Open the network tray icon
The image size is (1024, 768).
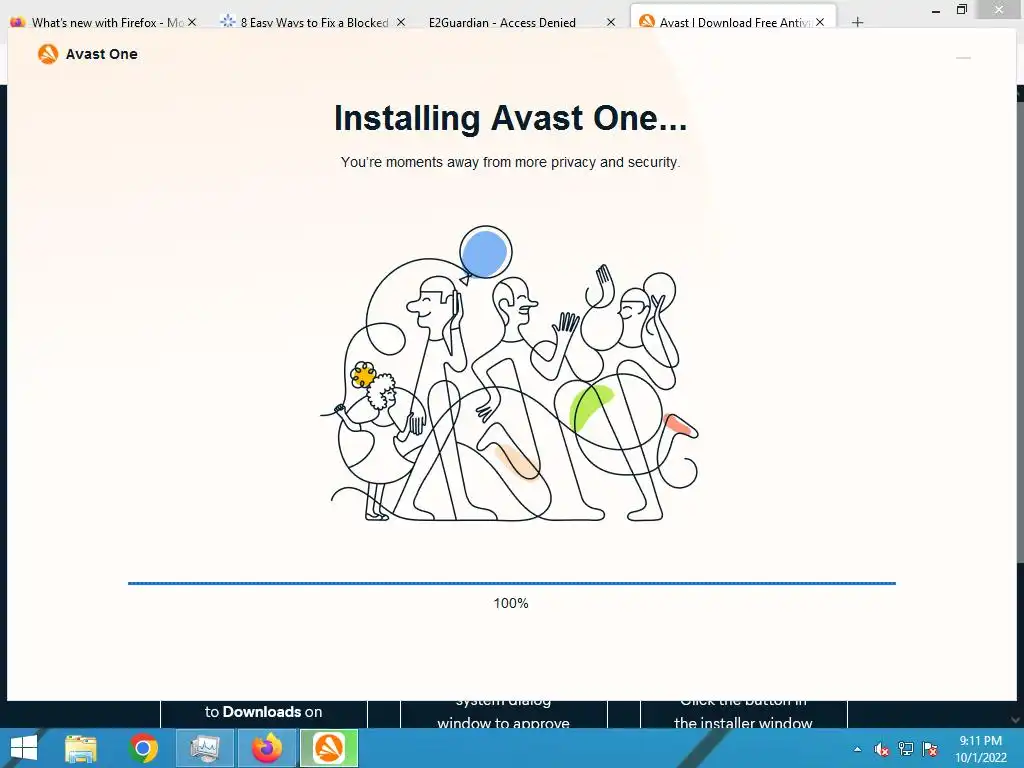pyautogui.click(x=906, y=749)
